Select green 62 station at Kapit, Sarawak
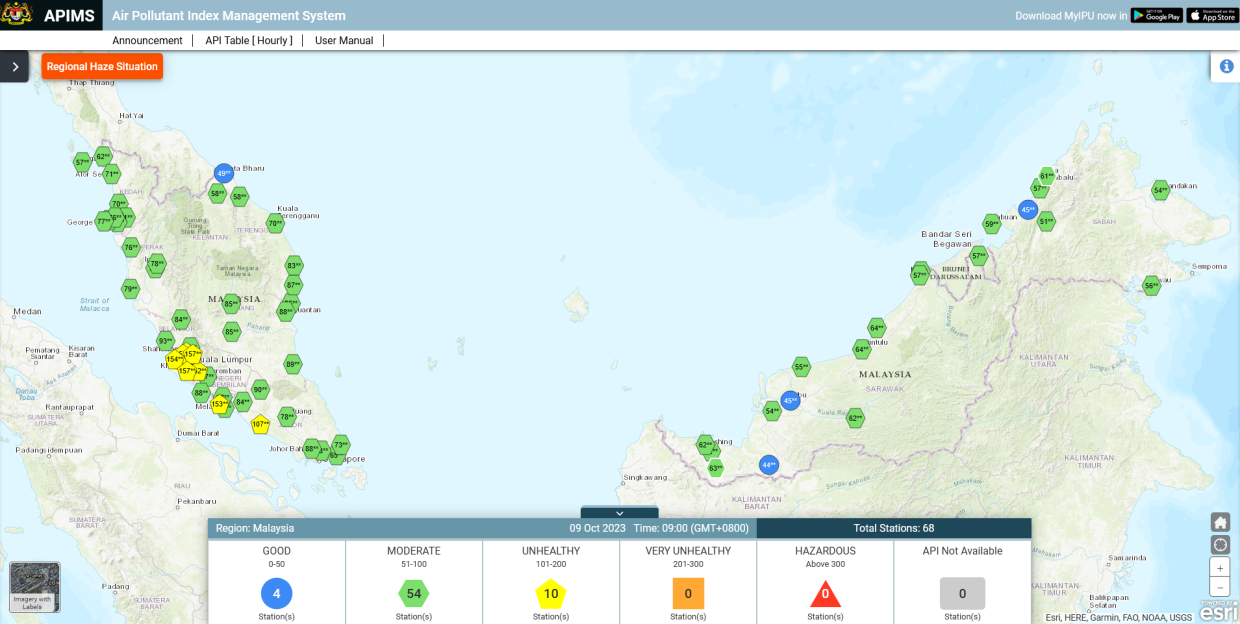The width and height of the screenshot is (1240, 624). (855, 418)
